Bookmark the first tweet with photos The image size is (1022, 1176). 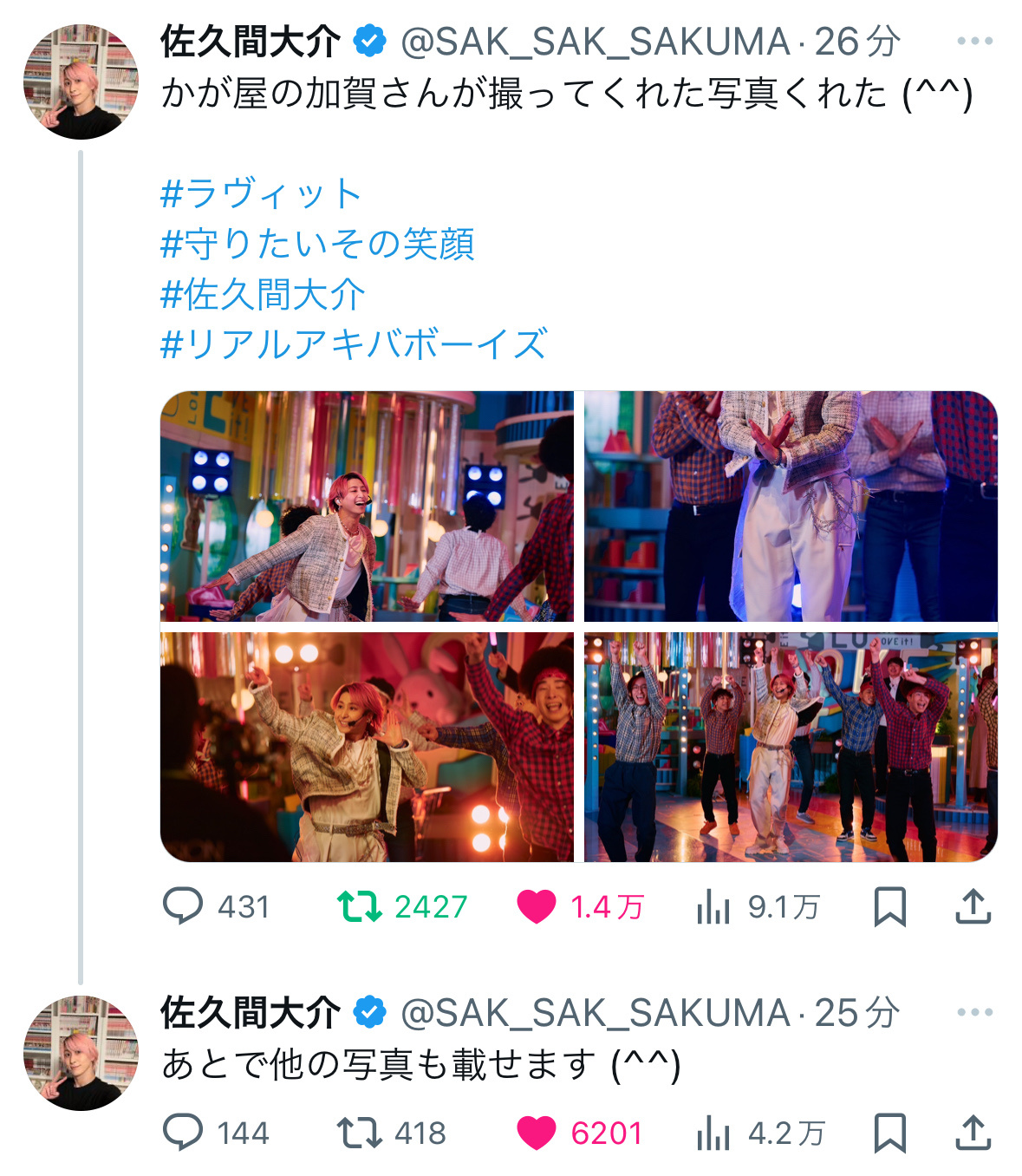click(x=889, y=907)
